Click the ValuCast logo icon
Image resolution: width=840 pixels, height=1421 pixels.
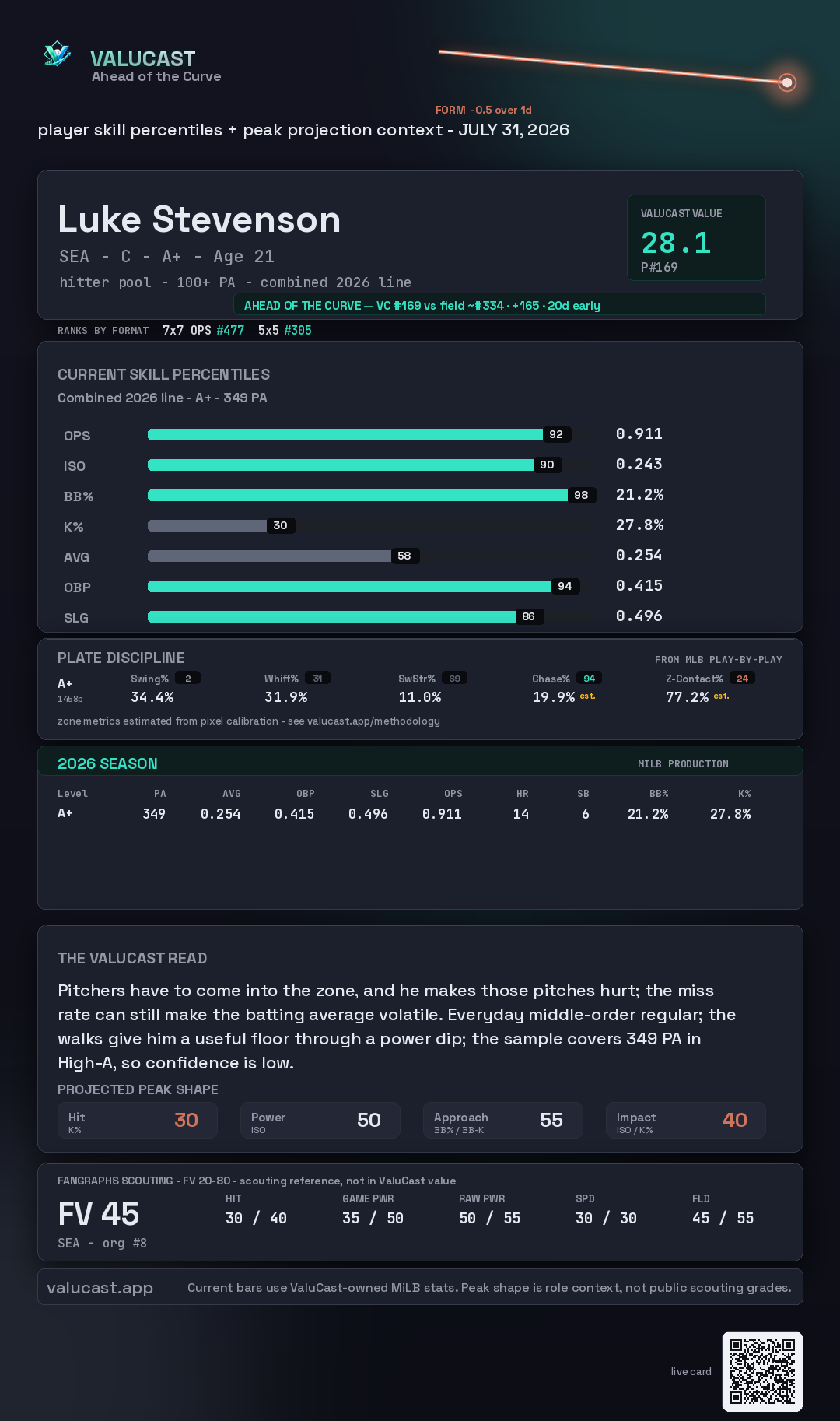57,54
